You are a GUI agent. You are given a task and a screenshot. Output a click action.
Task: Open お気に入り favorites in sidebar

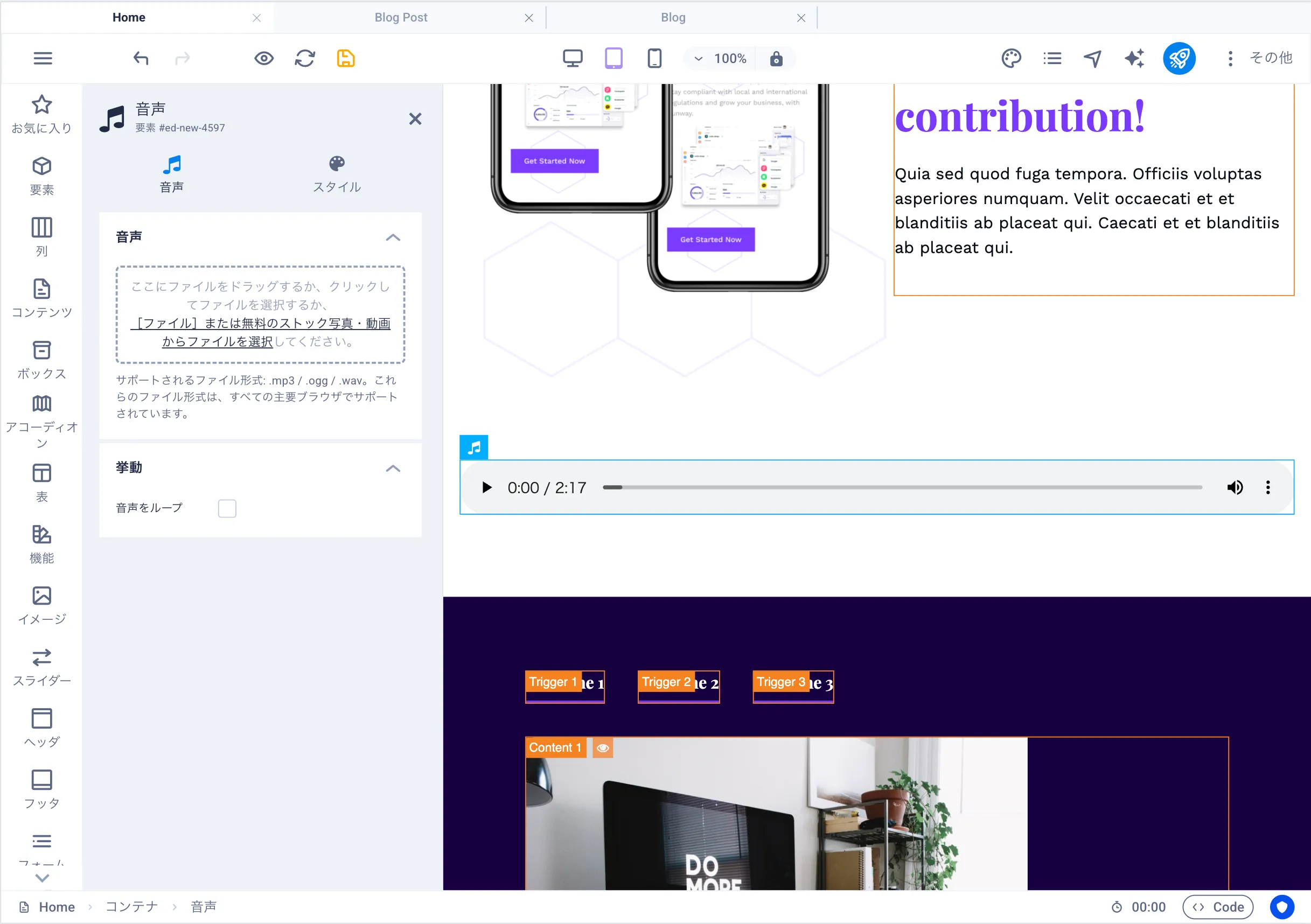(41, 114)
